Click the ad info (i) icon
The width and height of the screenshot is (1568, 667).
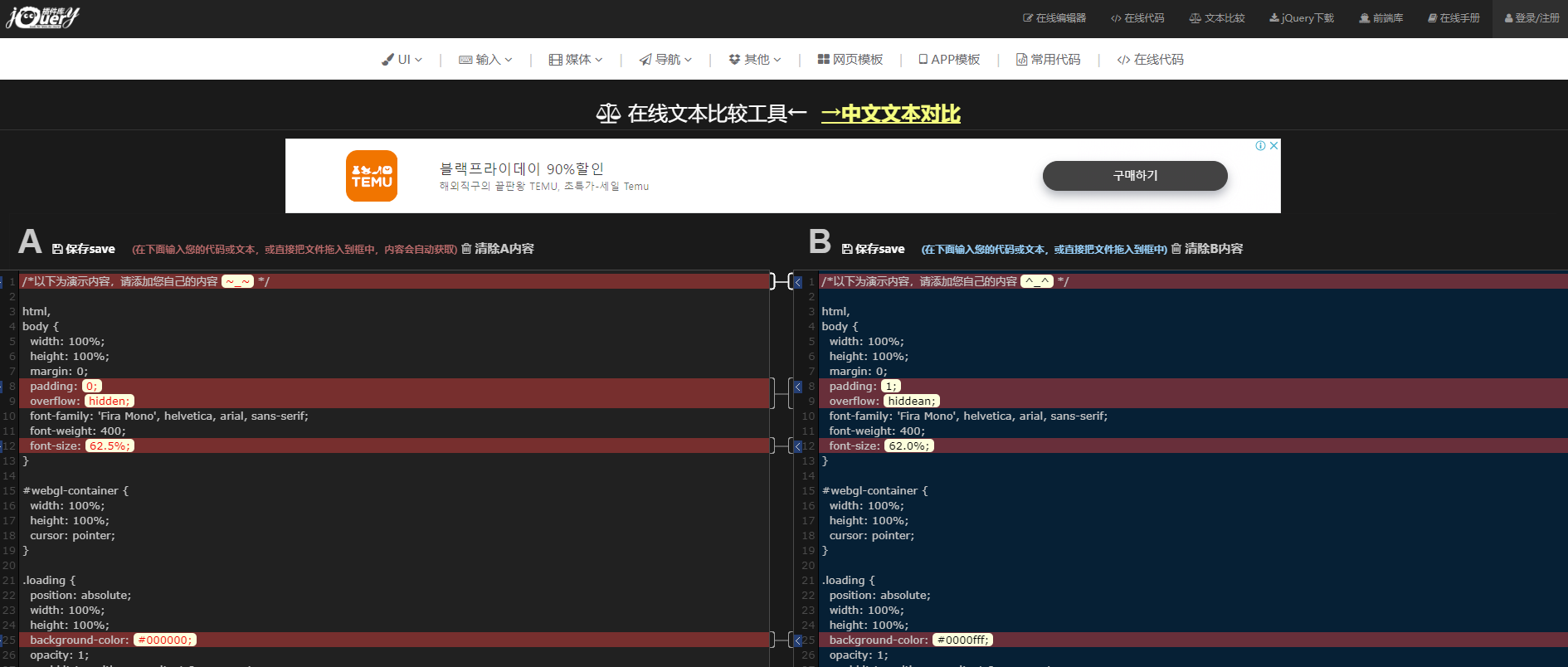point(1261,145)
